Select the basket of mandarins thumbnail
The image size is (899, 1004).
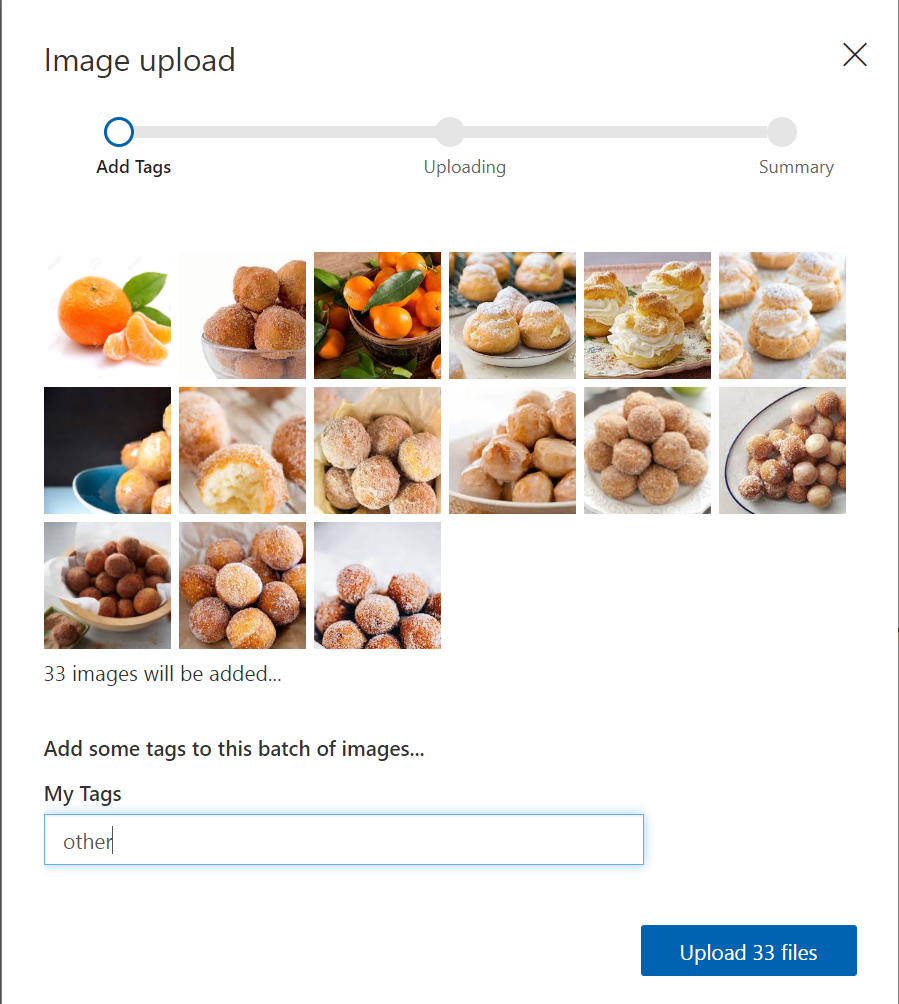click(377, 316)
